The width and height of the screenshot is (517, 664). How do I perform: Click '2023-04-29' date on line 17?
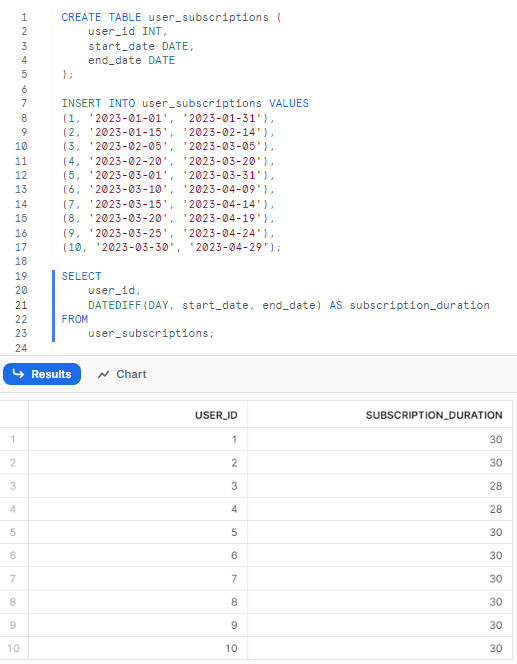[x=229, y=247]
